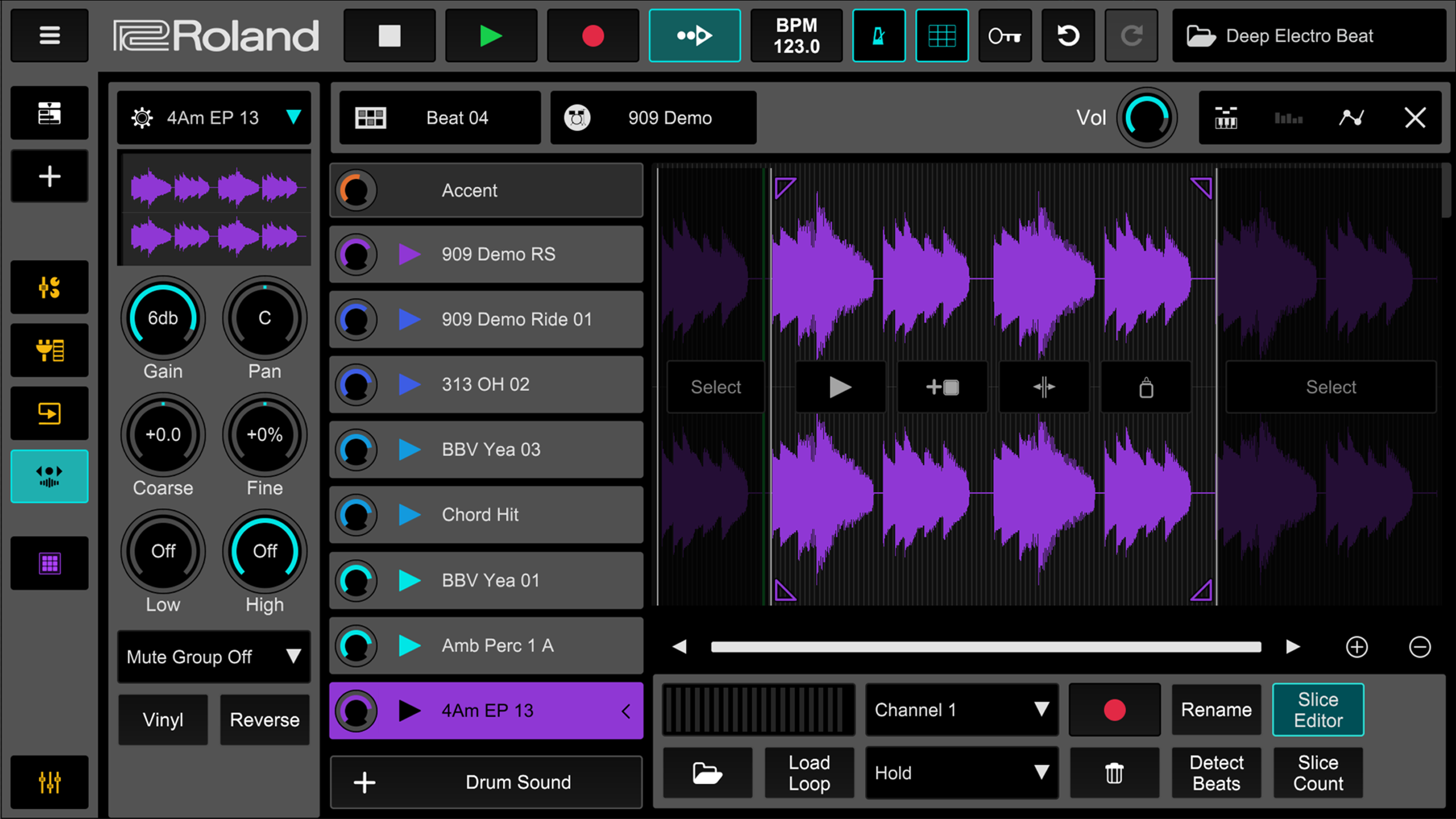
Task: Add a new track with the plus icon
Action: [x=49, y=176]
